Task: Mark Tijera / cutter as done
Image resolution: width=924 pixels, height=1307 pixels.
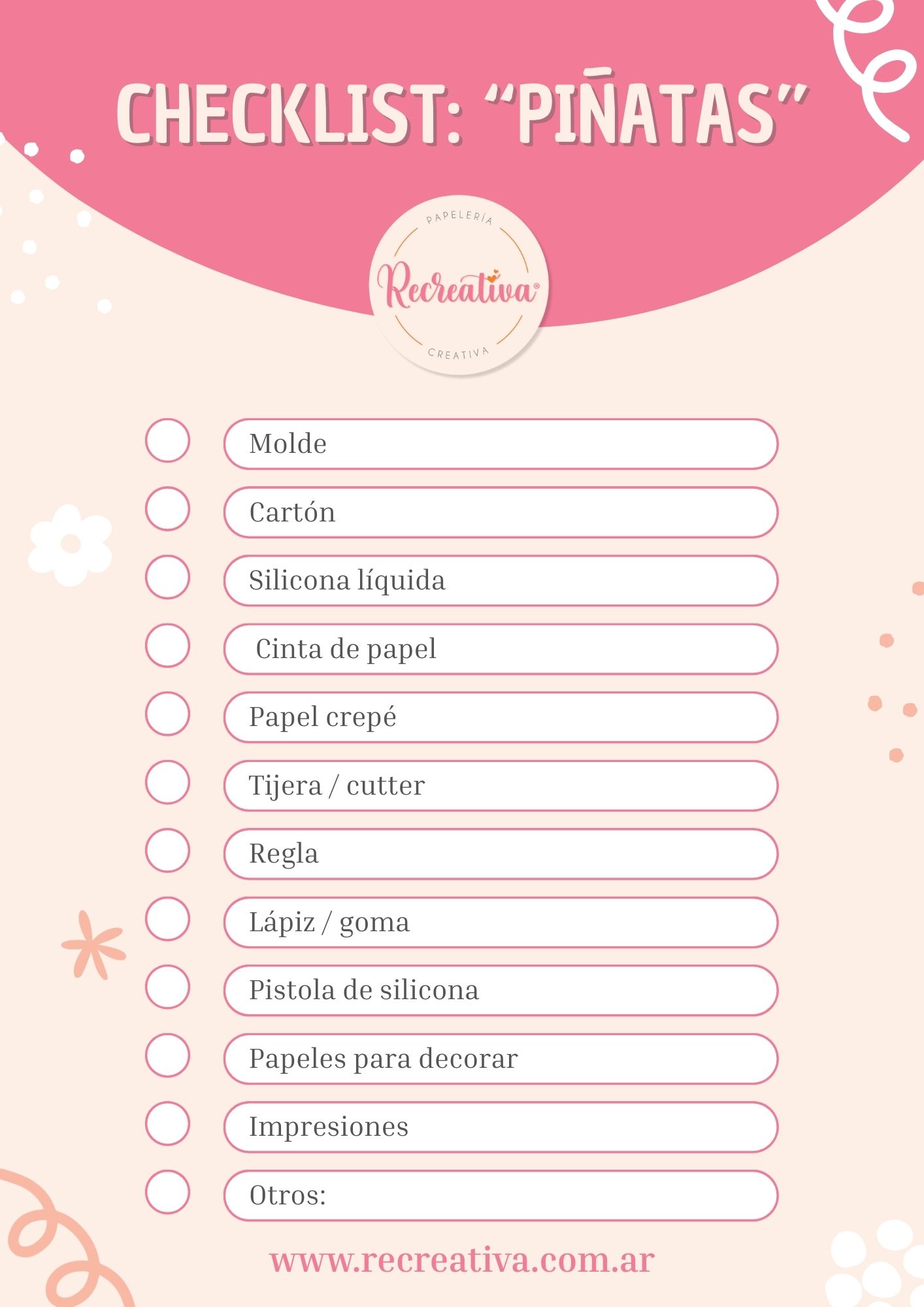Action: click(168, 782)
